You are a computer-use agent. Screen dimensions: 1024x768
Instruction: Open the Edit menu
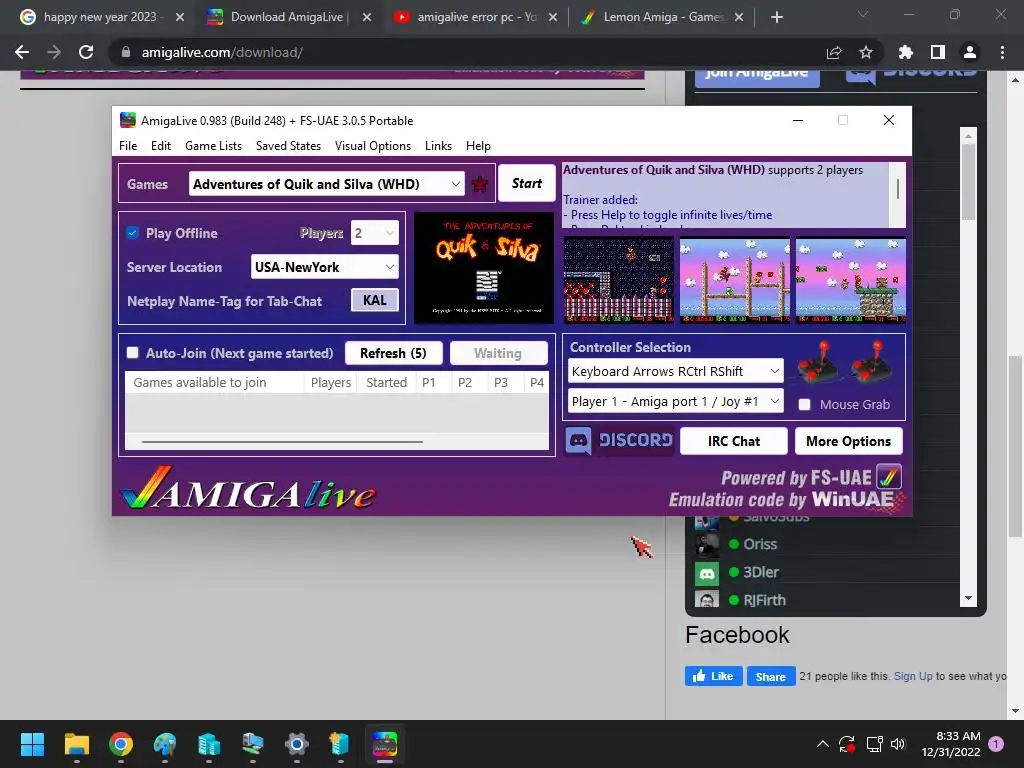tap(161, 146)
